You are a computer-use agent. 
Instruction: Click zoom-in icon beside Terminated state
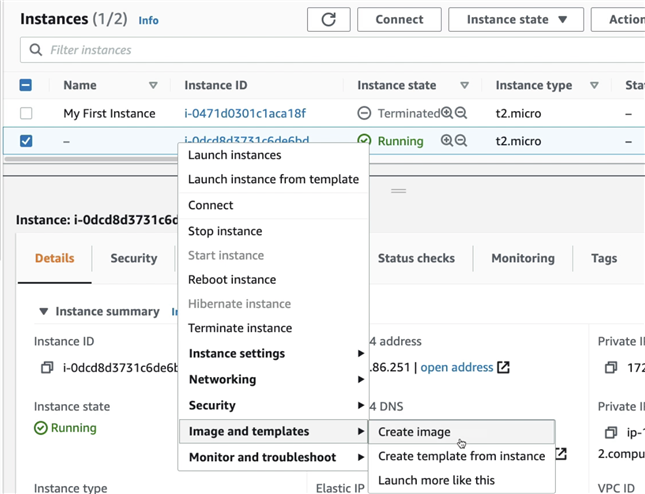447,113
